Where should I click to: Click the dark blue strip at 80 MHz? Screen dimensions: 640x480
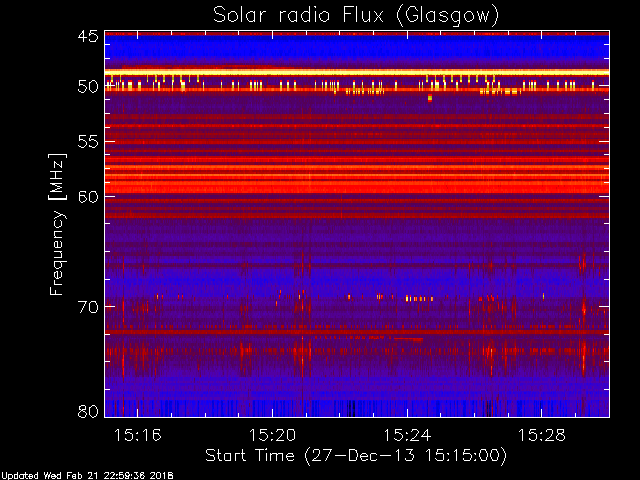(356, 407)
